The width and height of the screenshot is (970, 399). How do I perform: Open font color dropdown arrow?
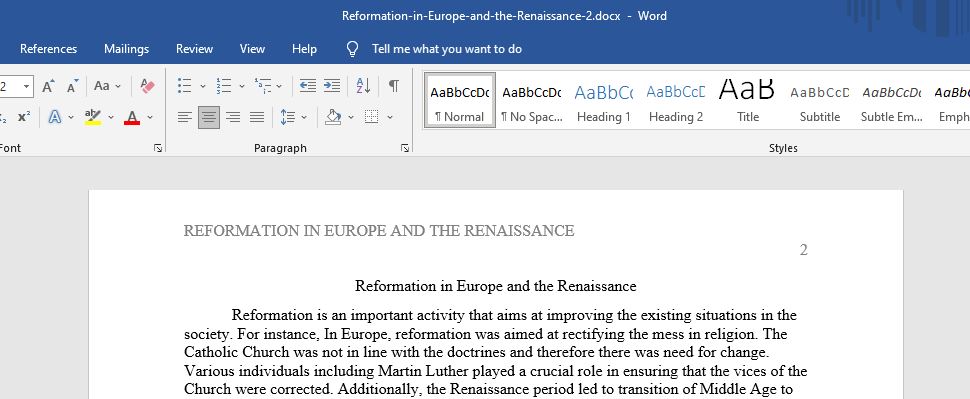click(x=150, y=117)
